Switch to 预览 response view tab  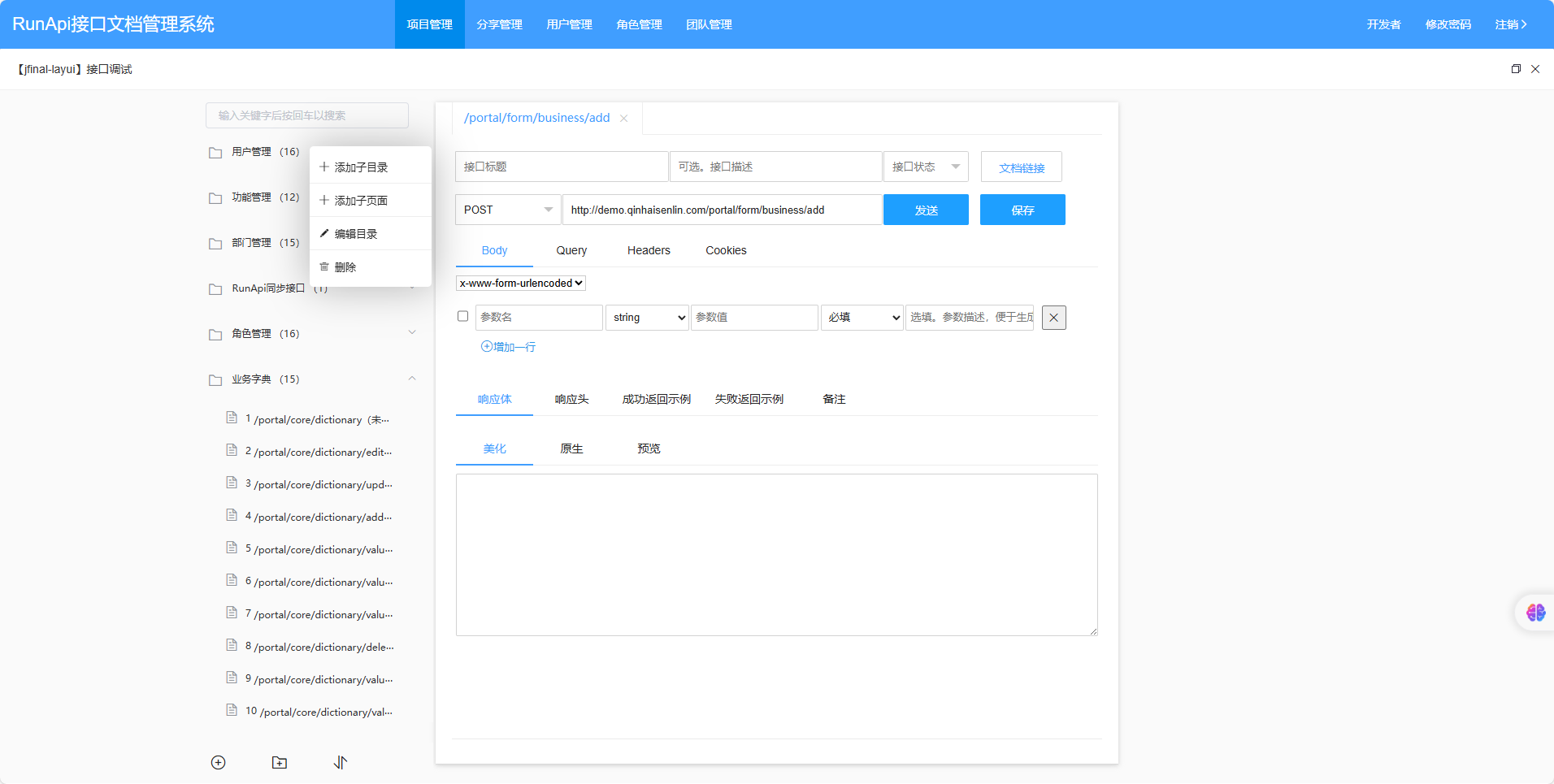click(649, 448)
